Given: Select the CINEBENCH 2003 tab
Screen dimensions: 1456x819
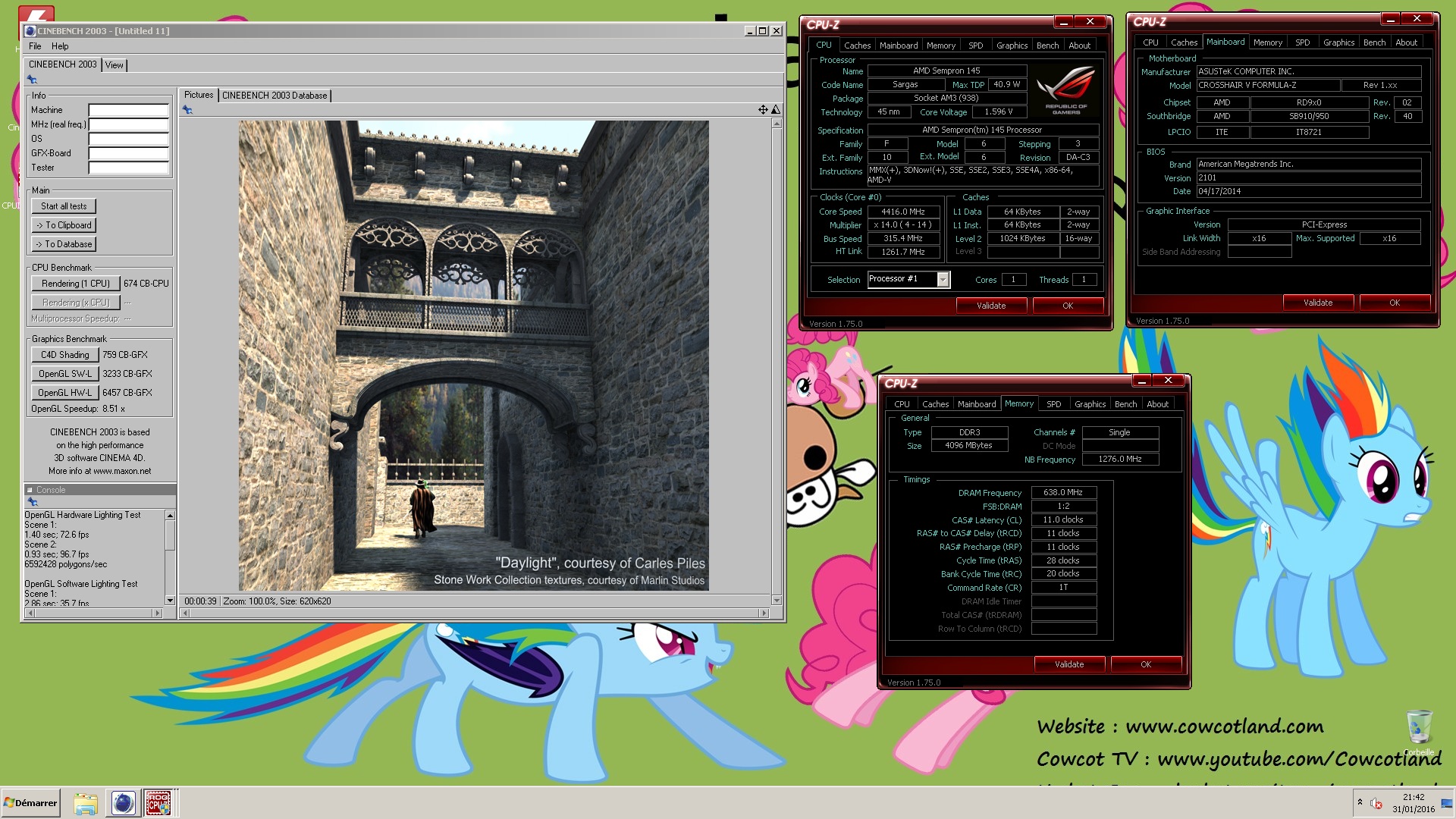Looking at the screenshot, I should point(63,64).
